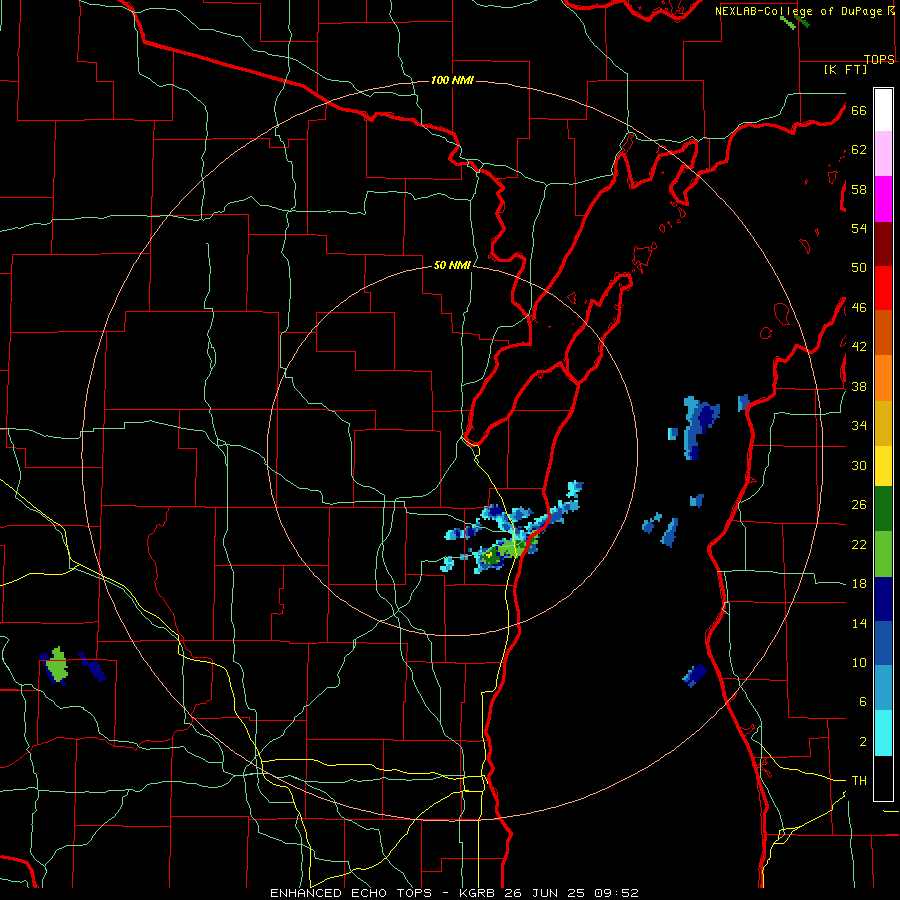The width and height of the screenshot is (900, 900).
Task: Pick the dark red maroon legend swatch
Action: coord(883,243)
